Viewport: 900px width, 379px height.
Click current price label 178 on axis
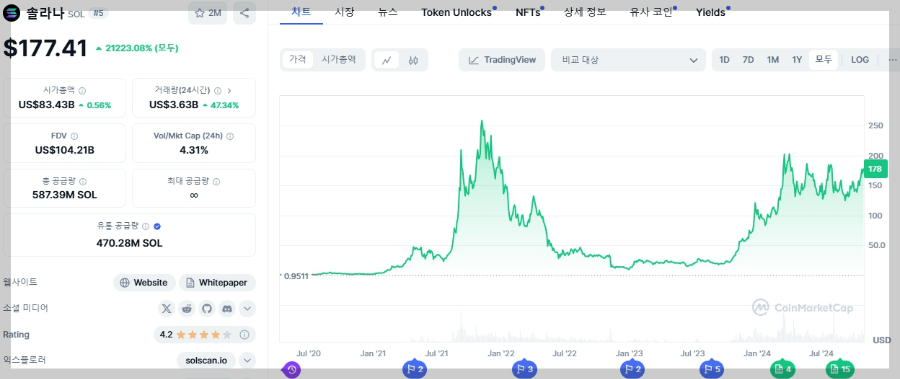875,169
